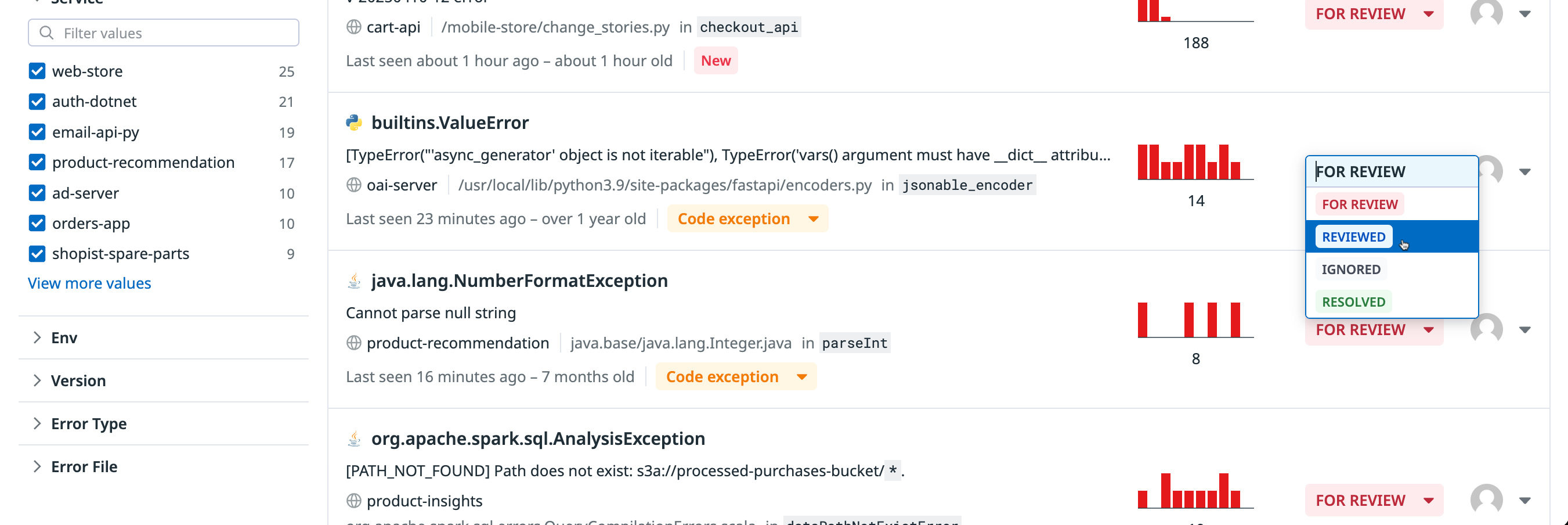1568x525 pixels.
Task: Click assignee avatar for NumberFormatException issue
Action: click(1486, 329)
